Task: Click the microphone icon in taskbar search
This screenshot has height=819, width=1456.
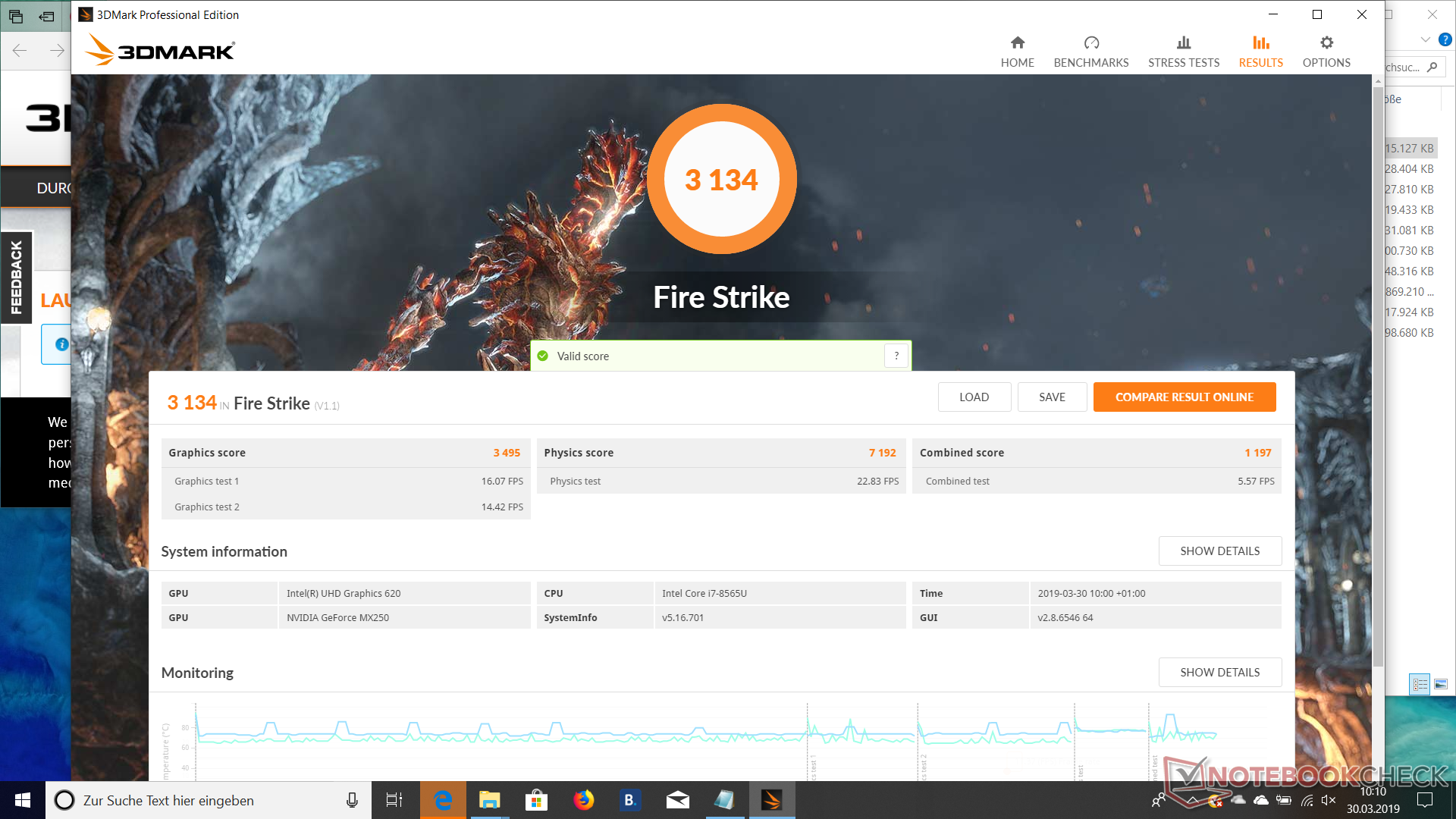Action: tap(352, 800)
